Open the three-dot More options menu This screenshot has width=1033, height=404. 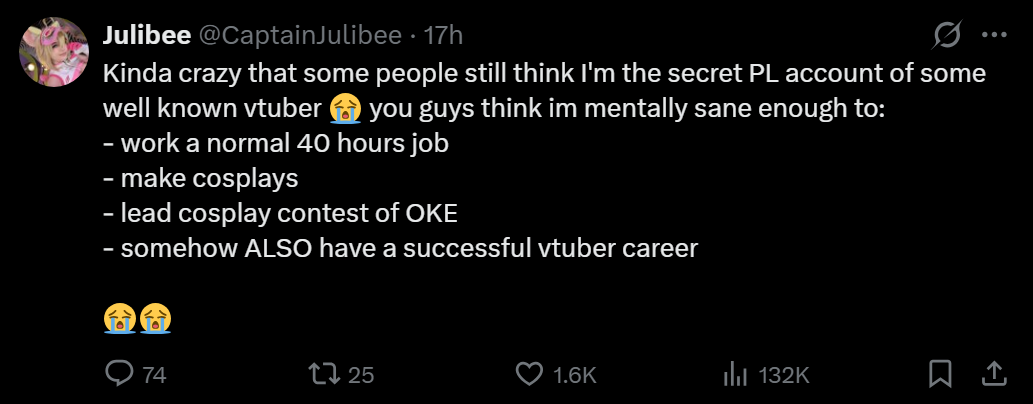pyautogui.click(x=994, y=35)
